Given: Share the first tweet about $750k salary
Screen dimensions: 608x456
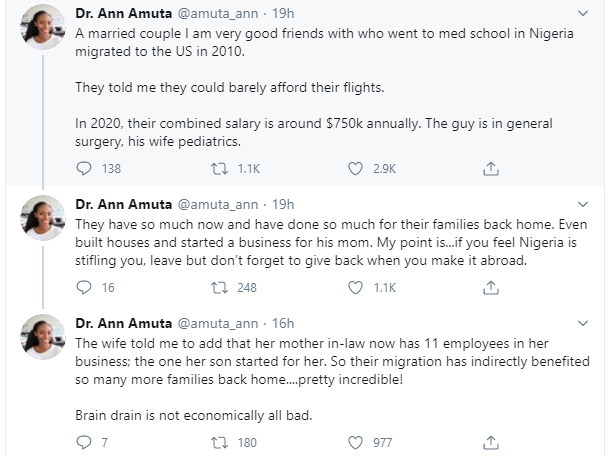Looking at the screenshot, I should point(490,169).
